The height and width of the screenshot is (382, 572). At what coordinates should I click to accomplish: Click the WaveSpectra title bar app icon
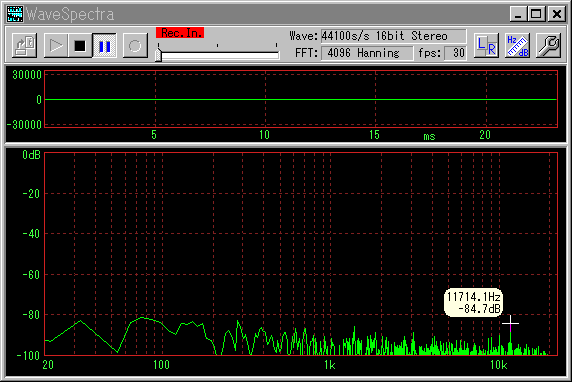coord(15,14)
